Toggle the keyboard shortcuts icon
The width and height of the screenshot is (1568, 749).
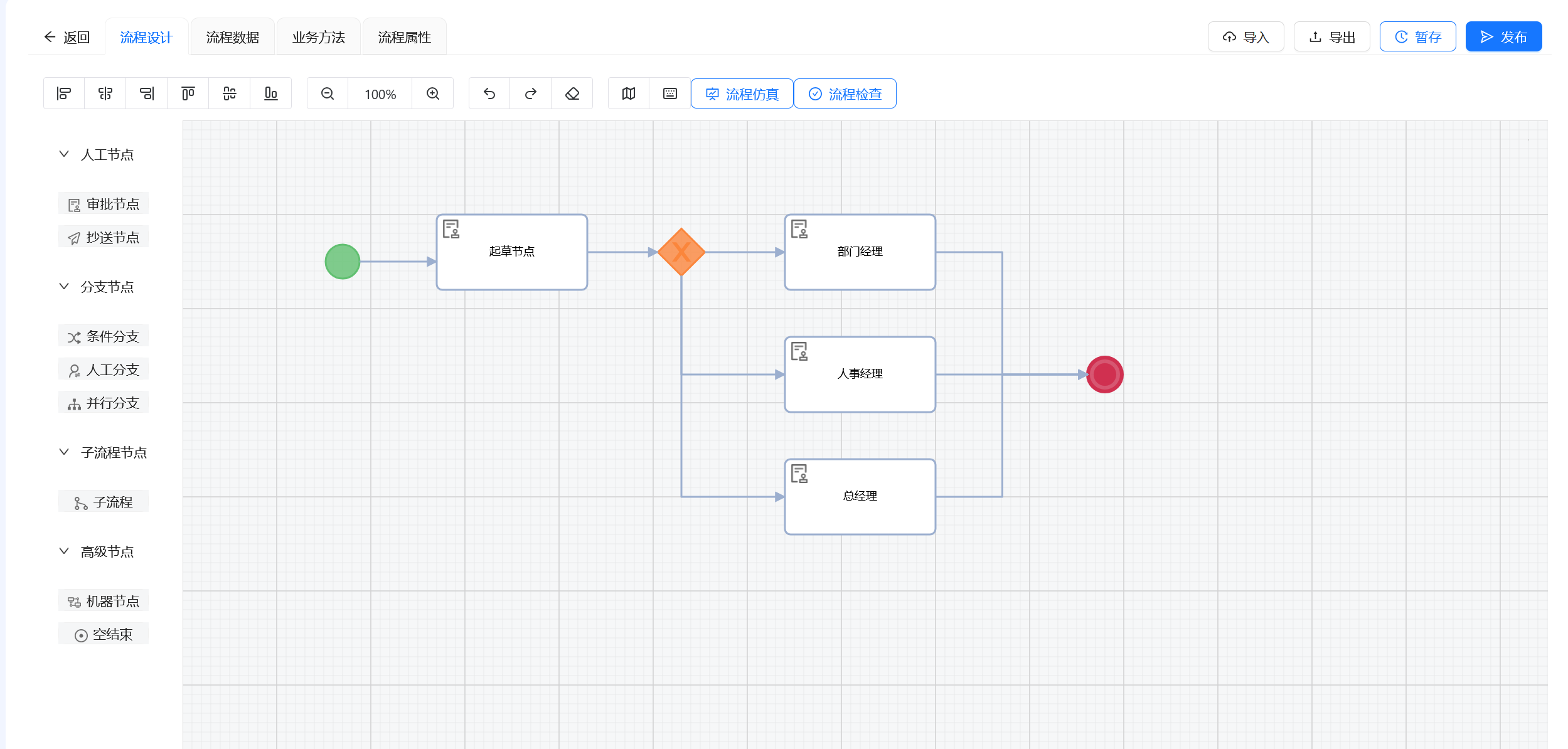click(x=670, y=93)
